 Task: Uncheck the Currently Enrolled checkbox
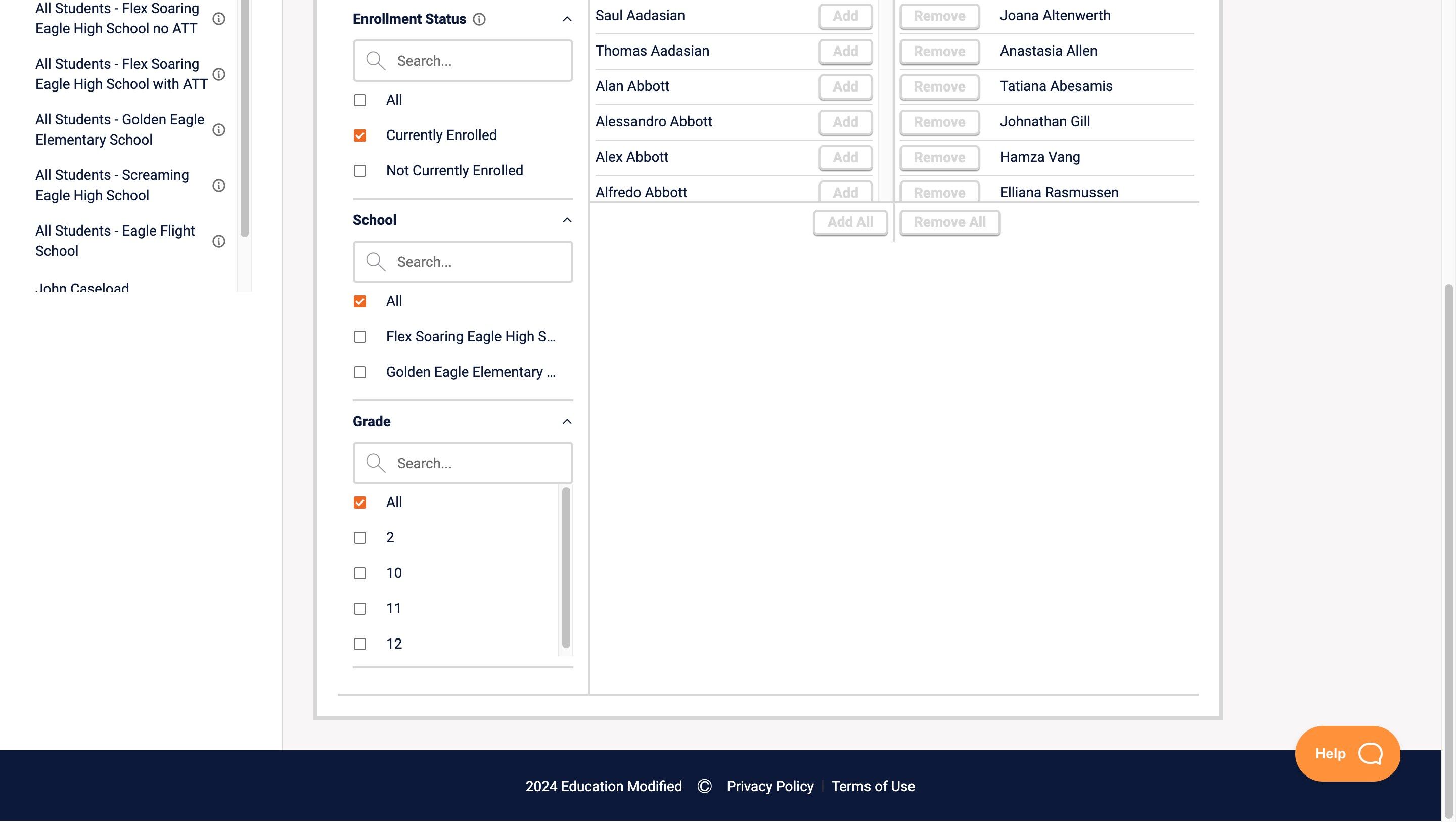360,135
